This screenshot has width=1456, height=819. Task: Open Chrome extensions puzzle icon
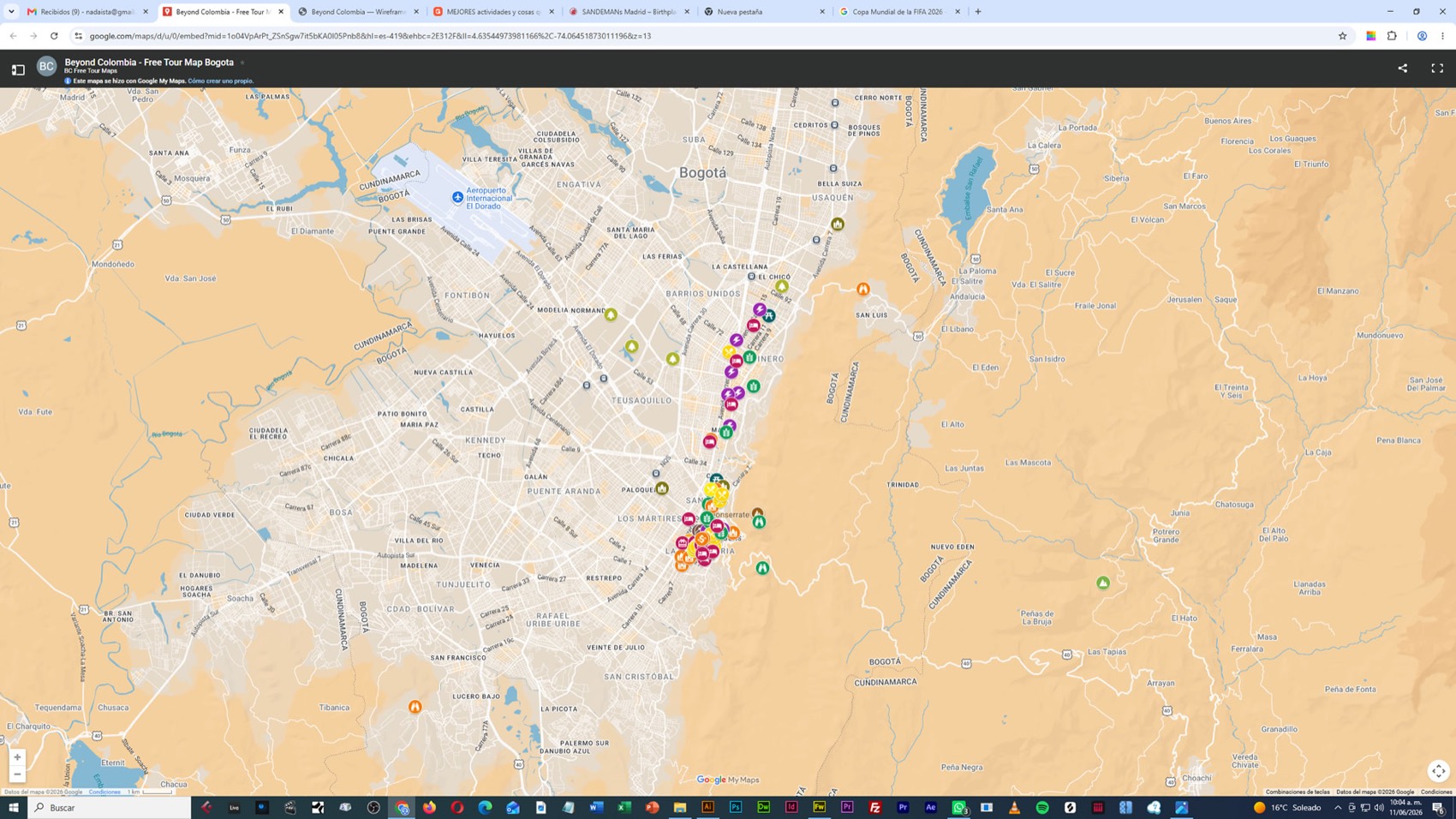1392,36
